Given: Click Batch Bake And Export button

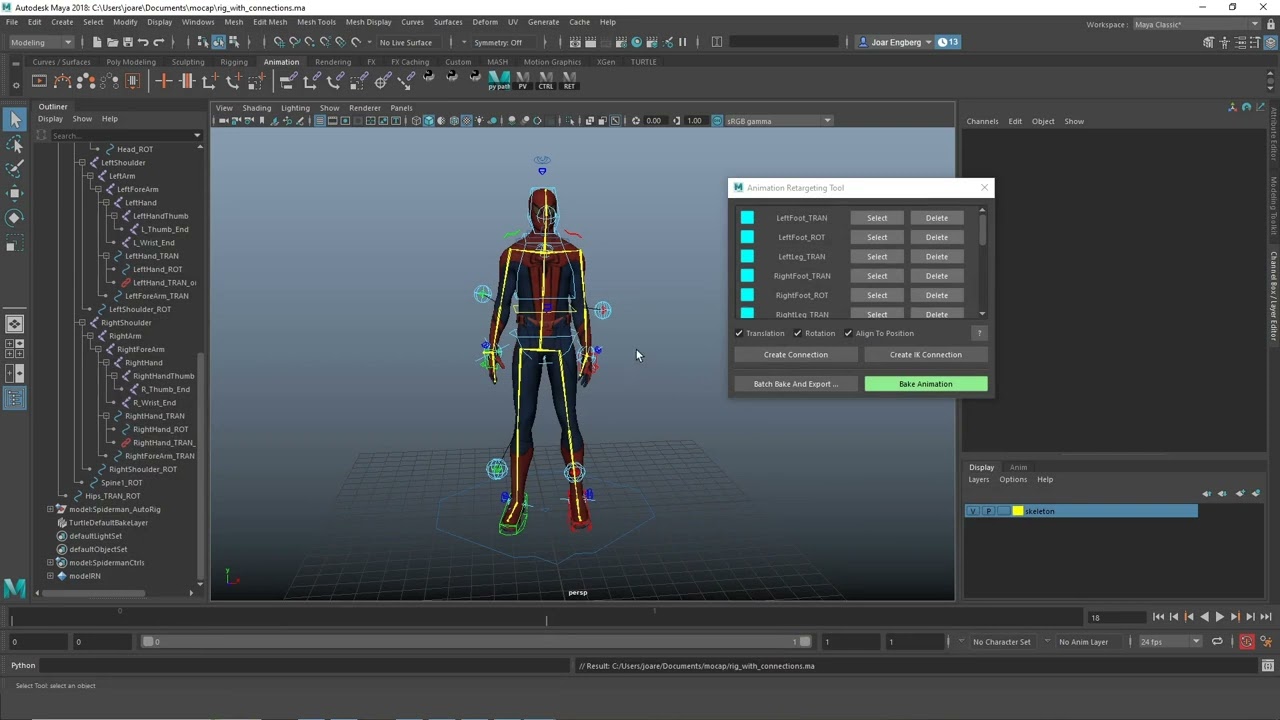Looking at the screenshot, I should (x=796, y=384).
